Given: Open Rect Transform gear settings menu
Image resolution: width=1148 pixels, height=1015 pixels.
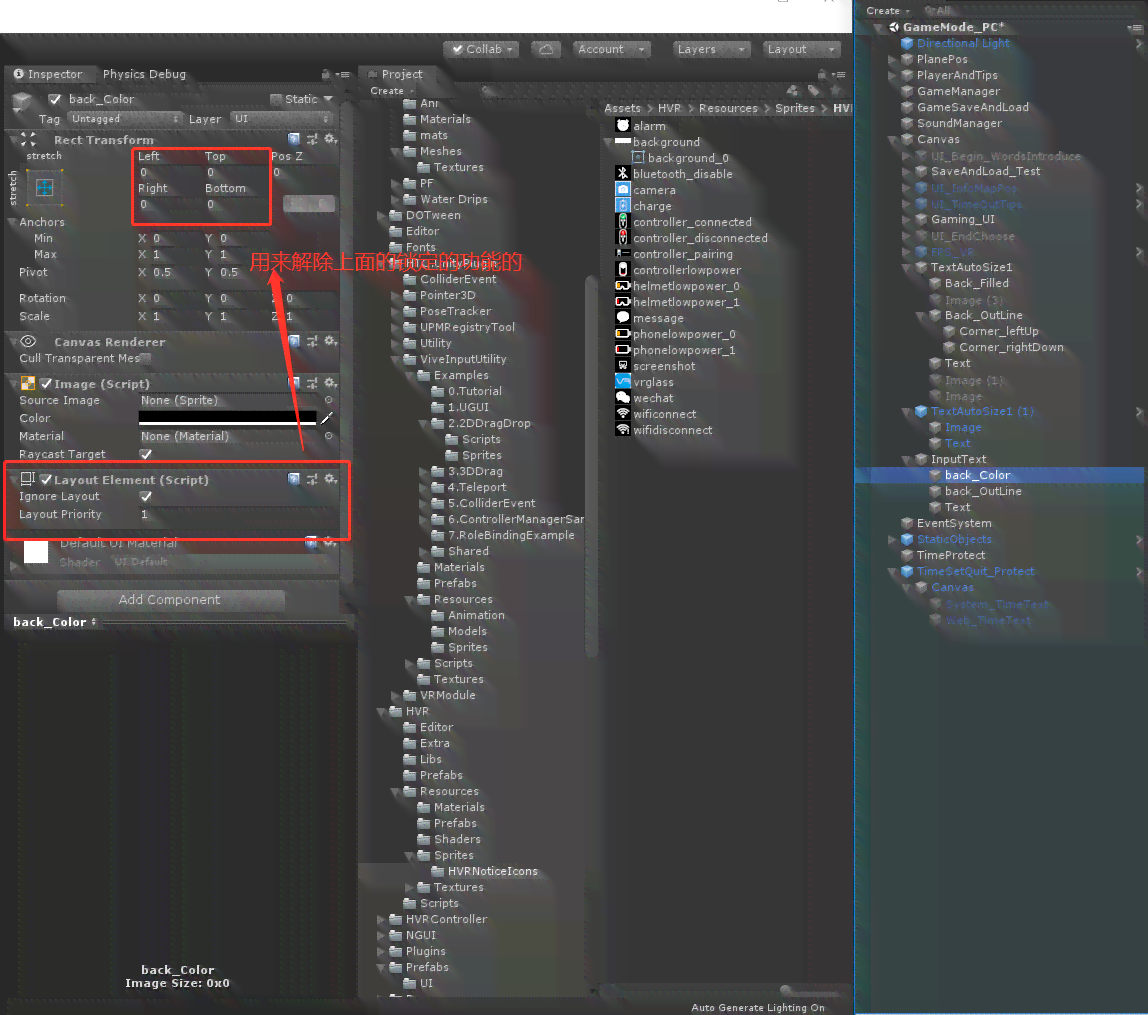Looking at the screenshot, I should [x=331, y=138].
